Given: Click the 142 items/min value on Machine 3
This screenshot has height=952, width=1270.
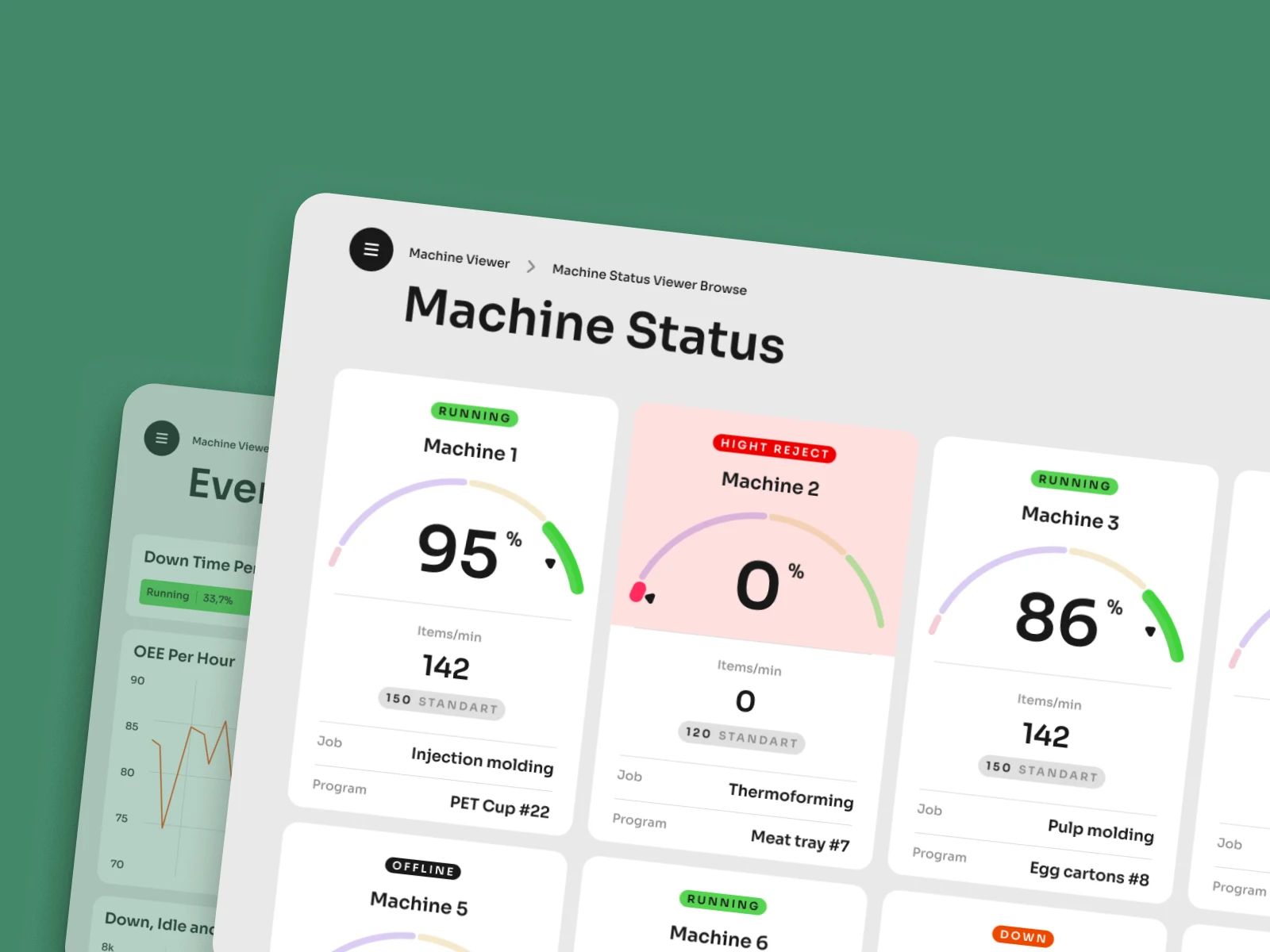Looking at the screenshot, I should pyautogui.click(x=1045, y=735).
